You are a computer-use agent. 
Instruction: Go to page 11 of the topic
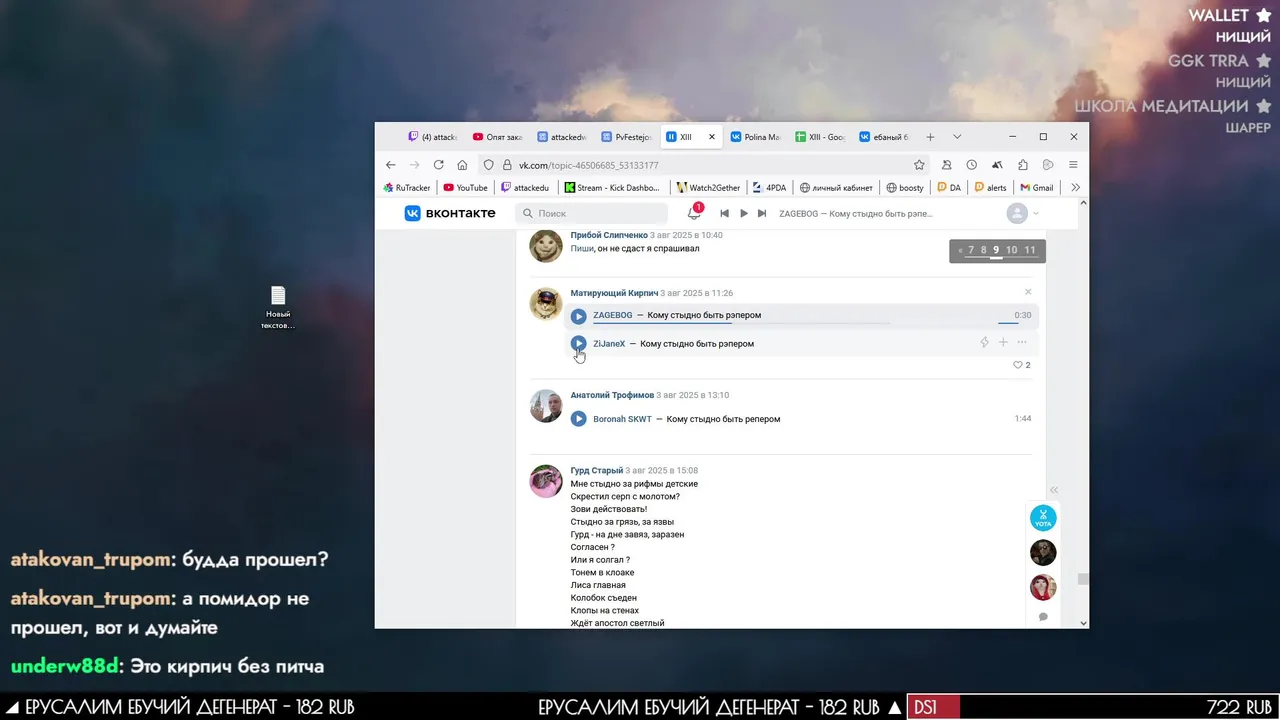point(1030,250)
